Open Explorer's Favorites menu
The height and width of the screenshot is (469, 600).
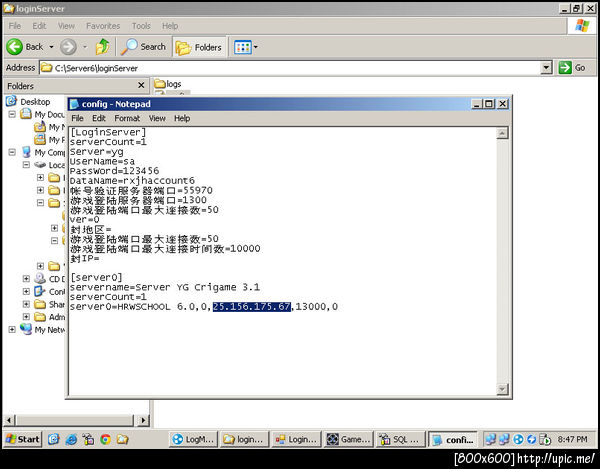click(x=103, y=26)
